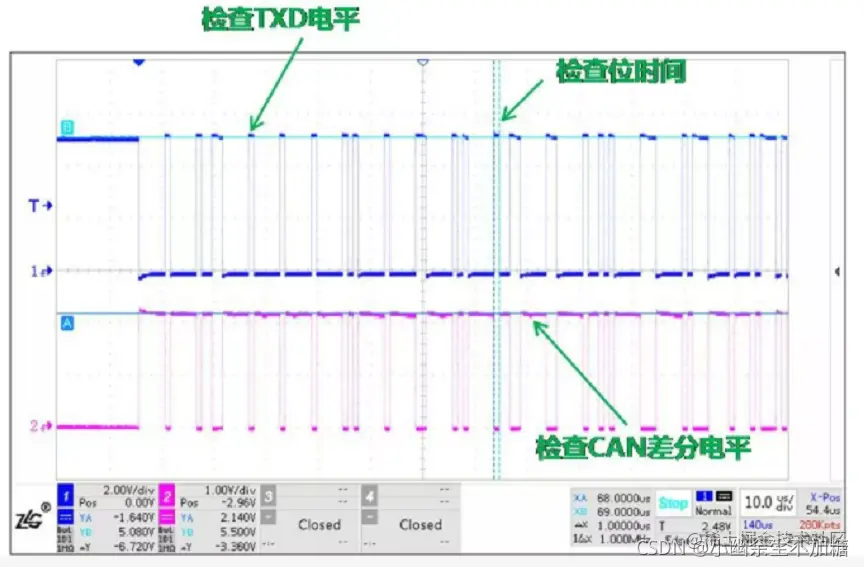
Task: Click the 140us record length value
Action: point(758,525)
